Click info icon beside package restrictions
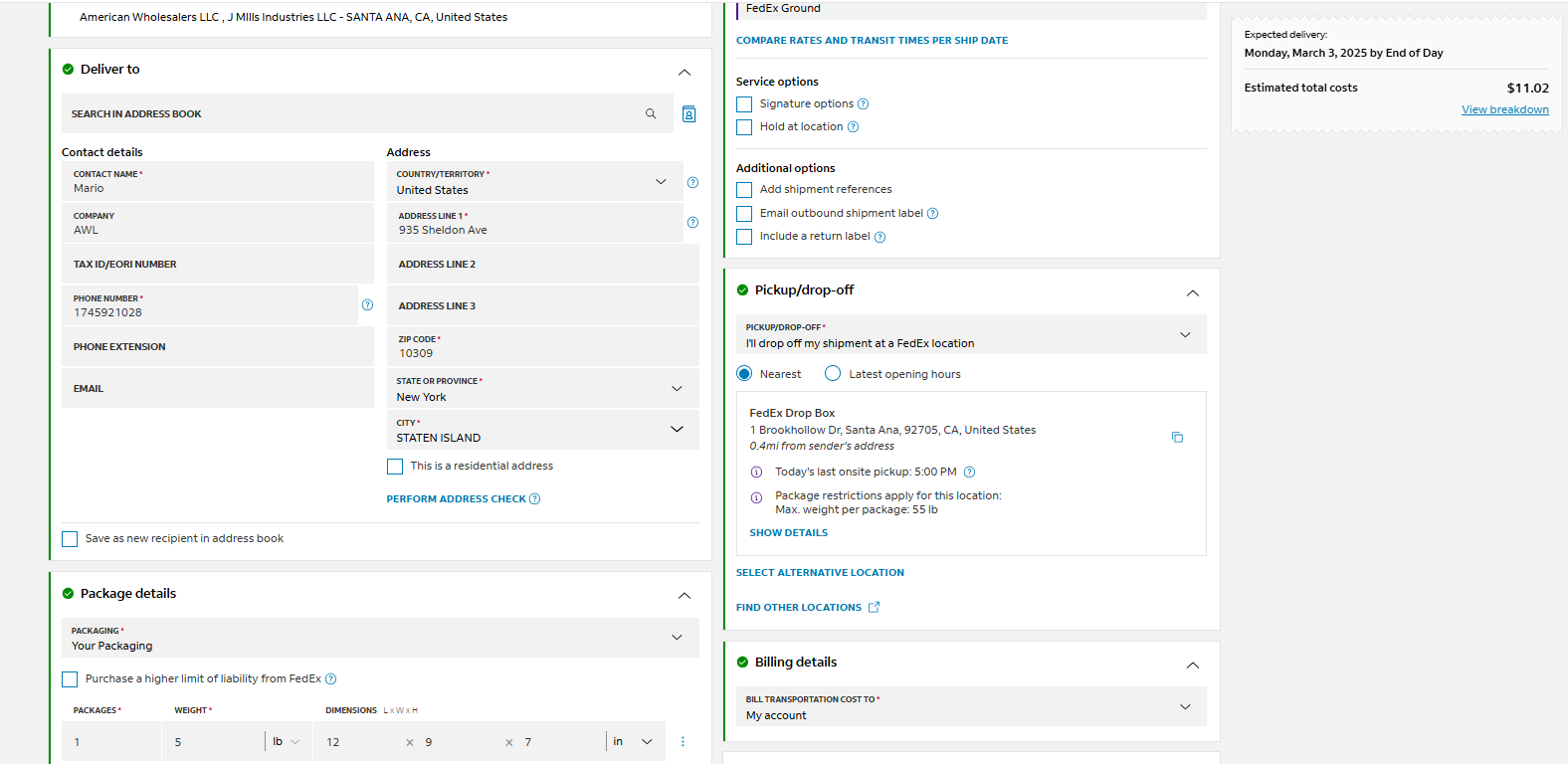1568x764 pixels. (x=756, y=496)
